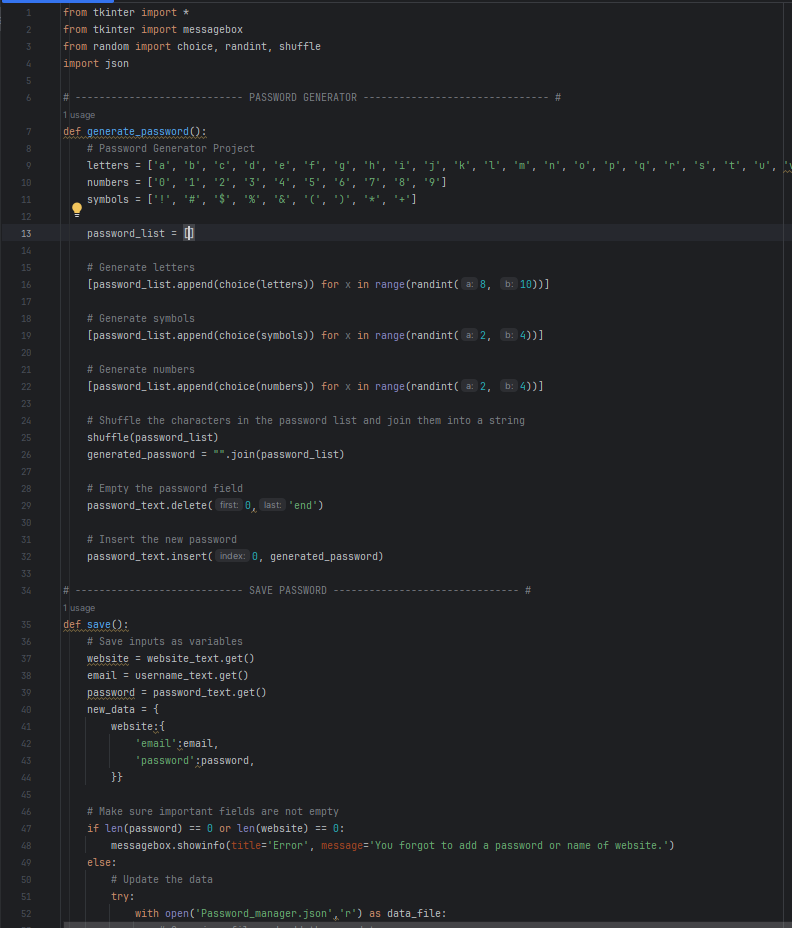Open the usage hint above the save function
This screenshot has height=928, width=792.
pos(79,608)
